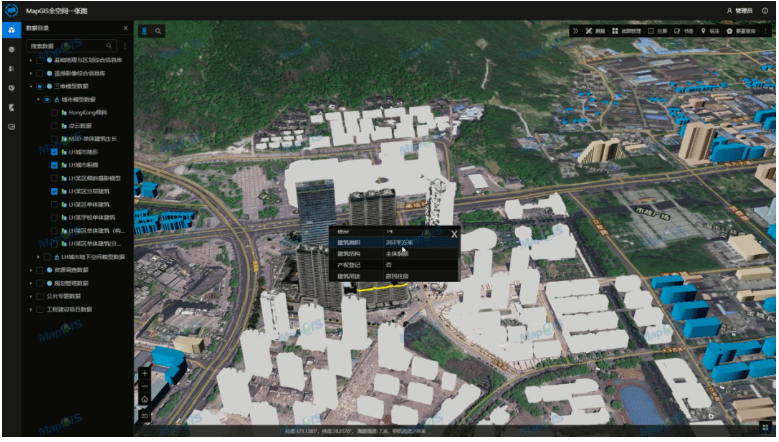Switch map to 2D view mode

[x=145, y=415]
